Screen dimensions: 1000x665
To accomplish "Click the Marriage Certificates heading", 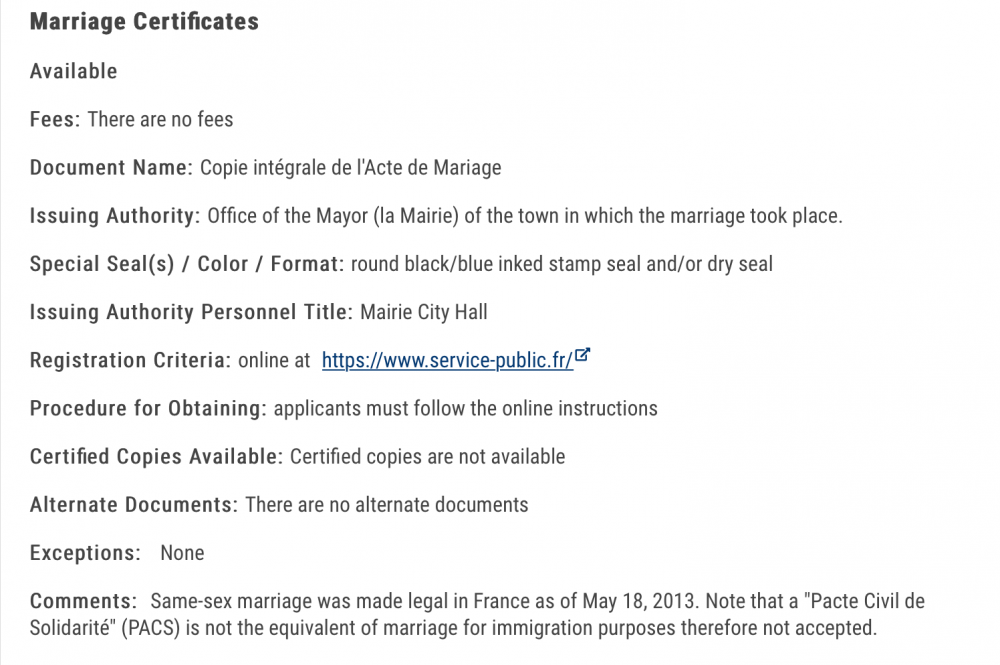I will tap(144, 21).
